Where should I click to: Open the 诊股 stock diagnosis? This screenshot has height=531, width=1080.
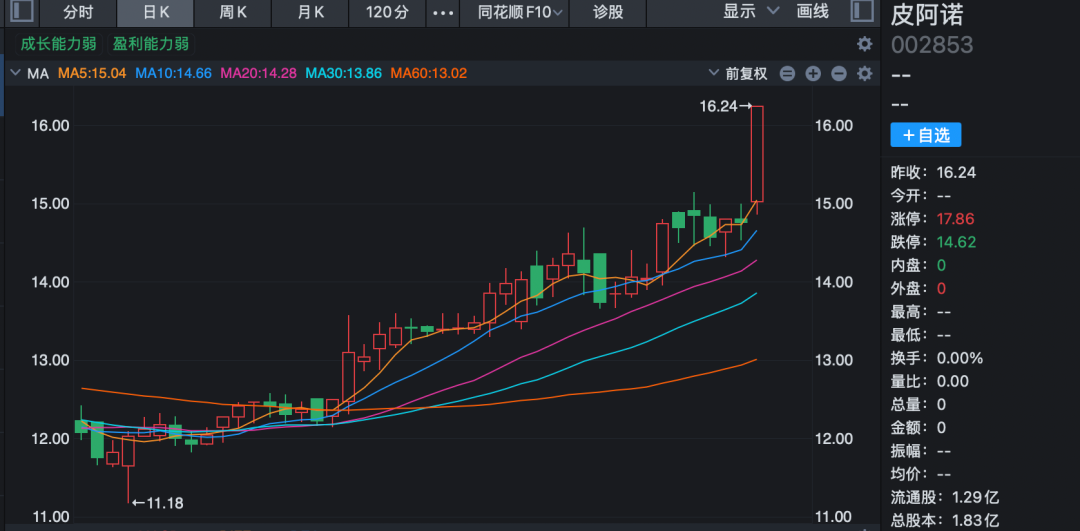[x=608, y=13]
